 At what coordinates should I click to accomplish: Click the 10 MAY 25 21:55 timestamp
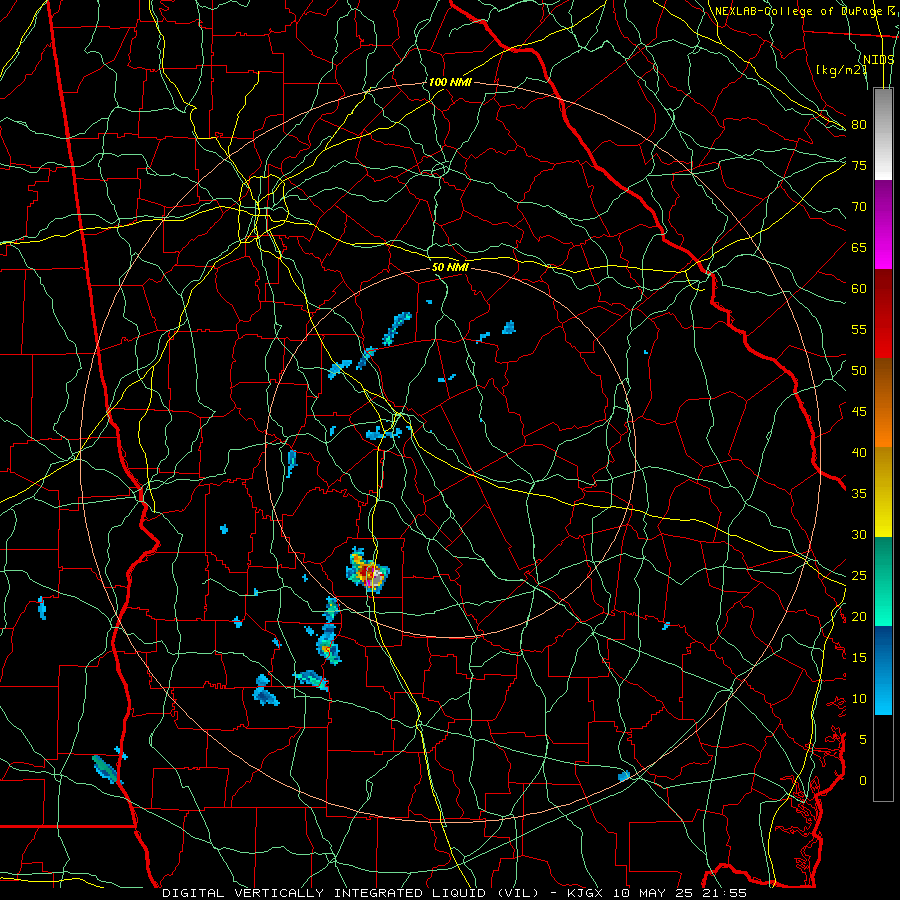tap(681, 893)
